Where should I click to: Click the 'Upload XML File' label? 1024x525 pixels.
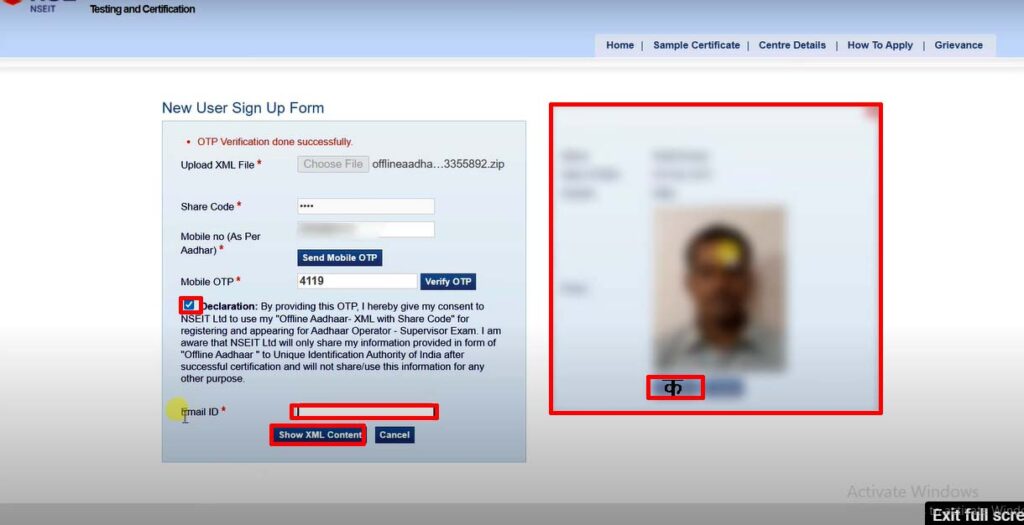217,165
